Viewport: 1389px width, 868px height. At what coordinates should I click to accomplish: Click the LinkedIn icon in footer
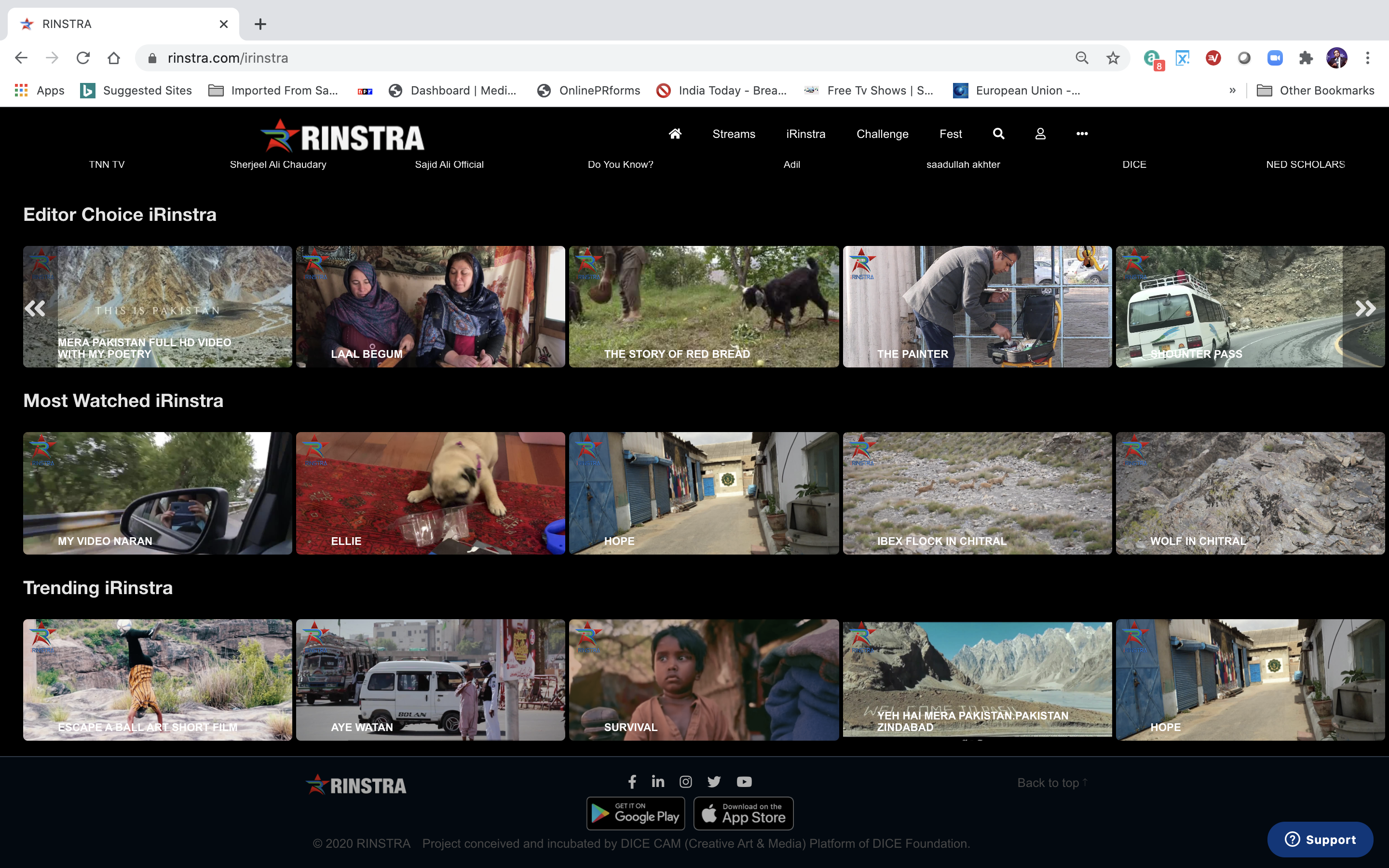tap(658, 781)
